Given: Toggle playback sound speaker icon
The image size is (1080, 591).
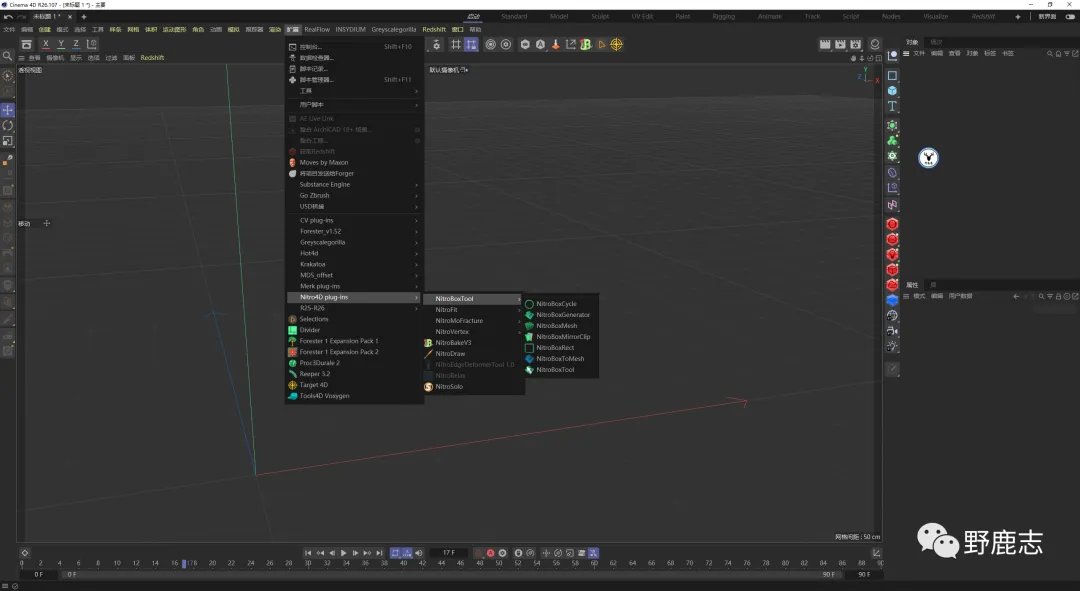Looking at the screenshot, I should point(419,553).
